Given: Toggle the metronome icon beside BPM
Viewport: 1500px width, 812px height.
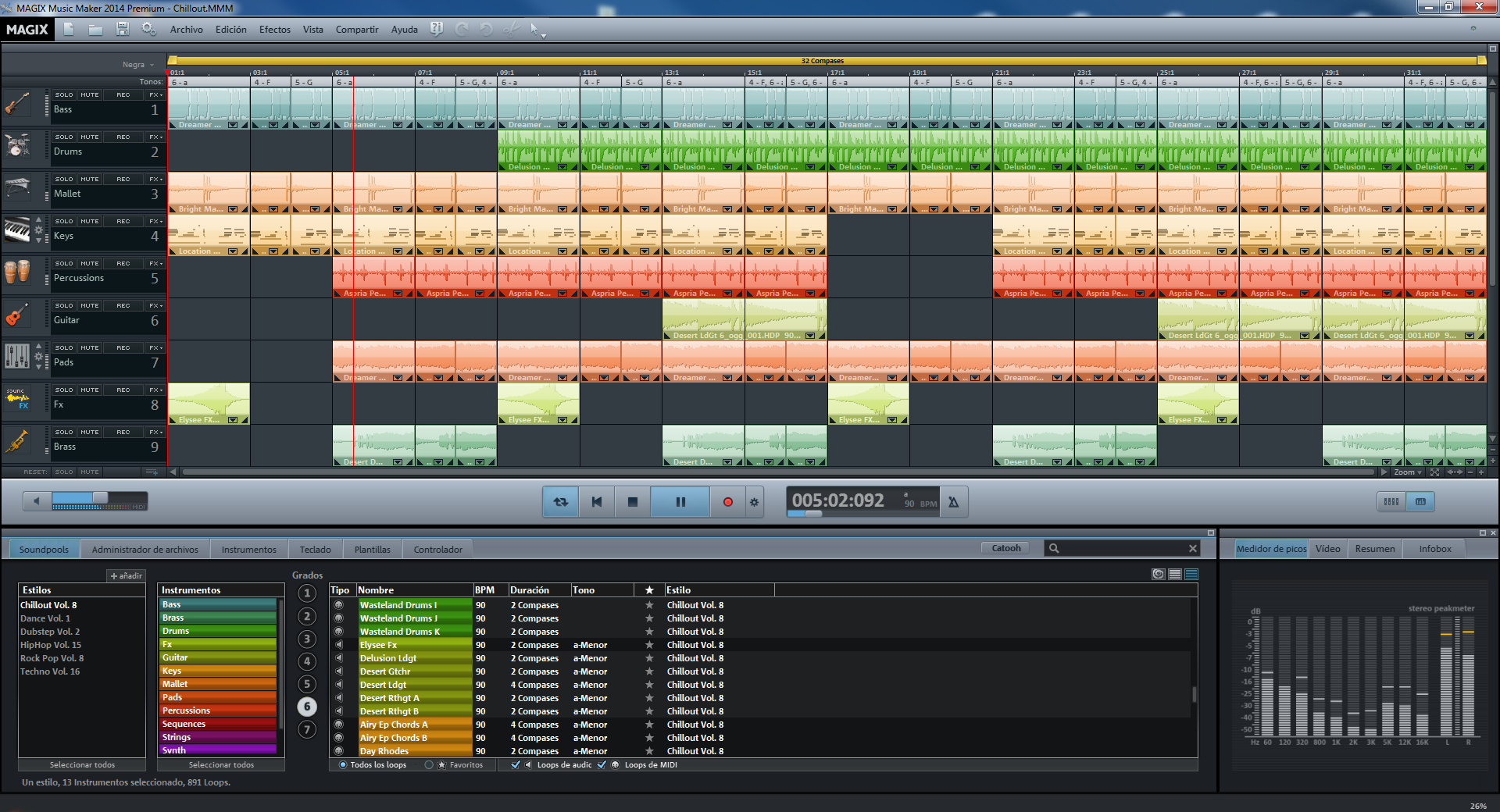Looking at the screenshot, I should [x=953, y=502].
